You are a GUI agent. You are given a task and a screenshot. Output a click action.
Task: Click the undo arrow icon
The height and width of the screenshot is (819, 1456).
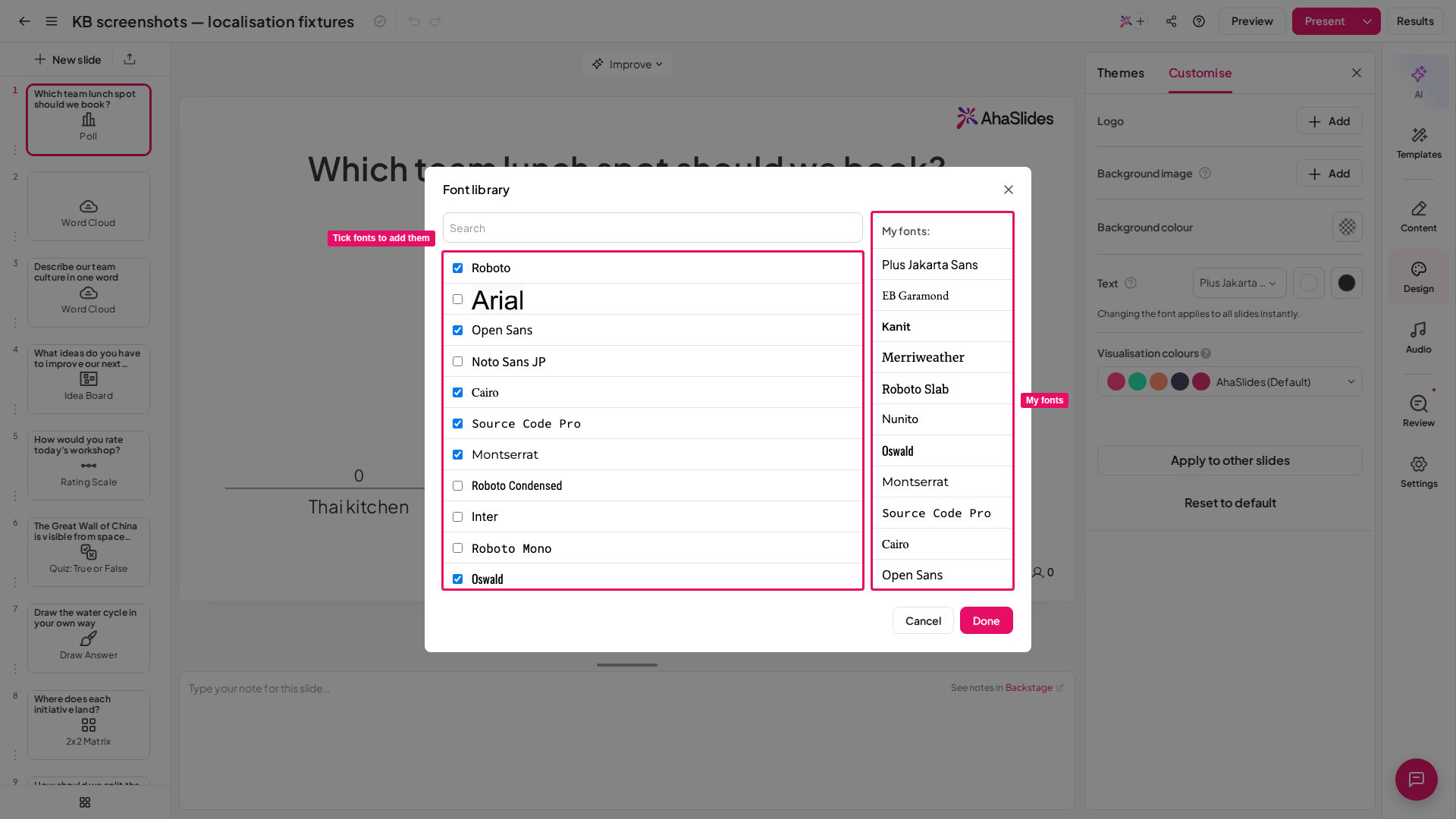coord(413,21)
